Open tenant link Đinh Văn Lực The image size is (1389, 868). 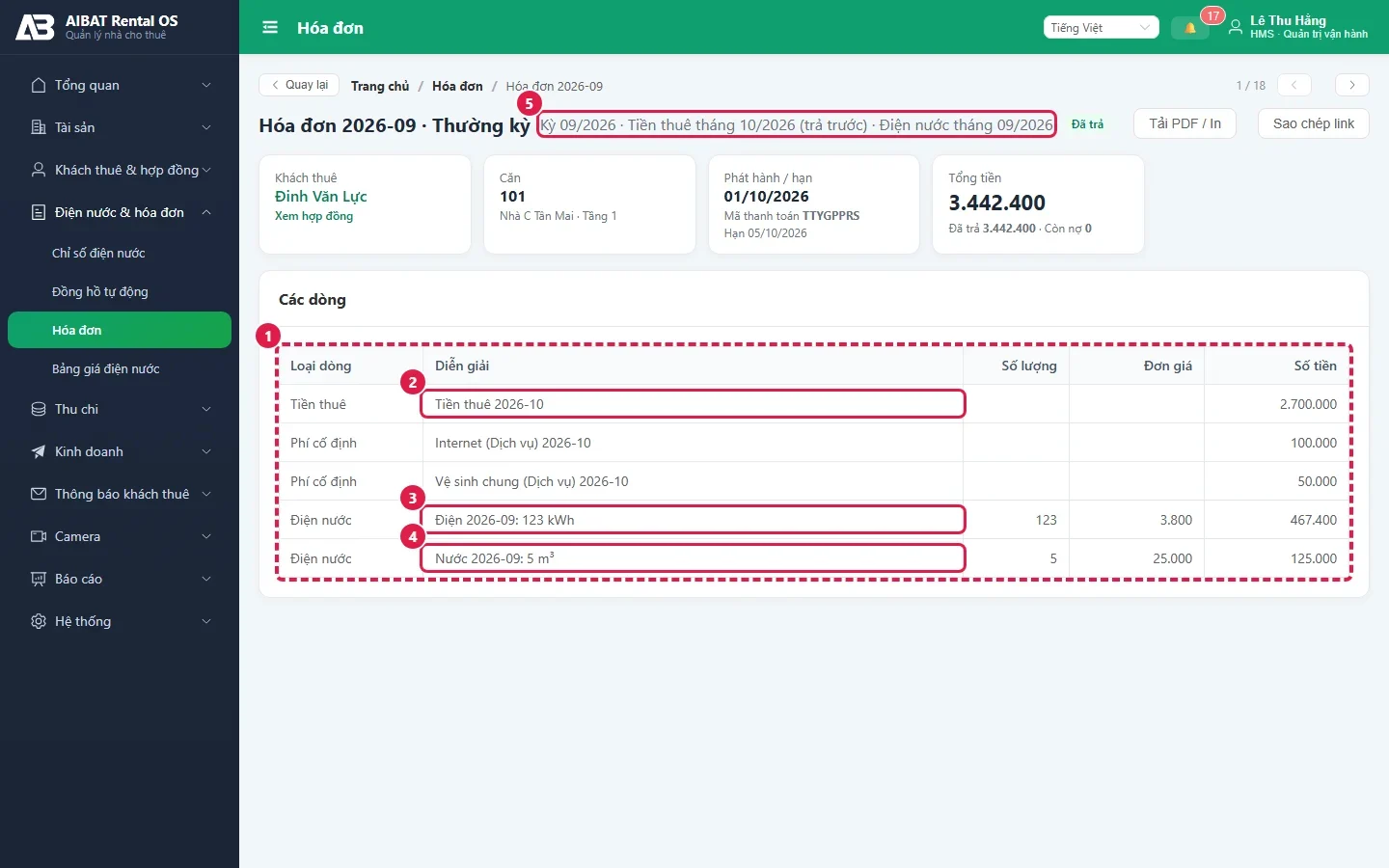(321, 197)
